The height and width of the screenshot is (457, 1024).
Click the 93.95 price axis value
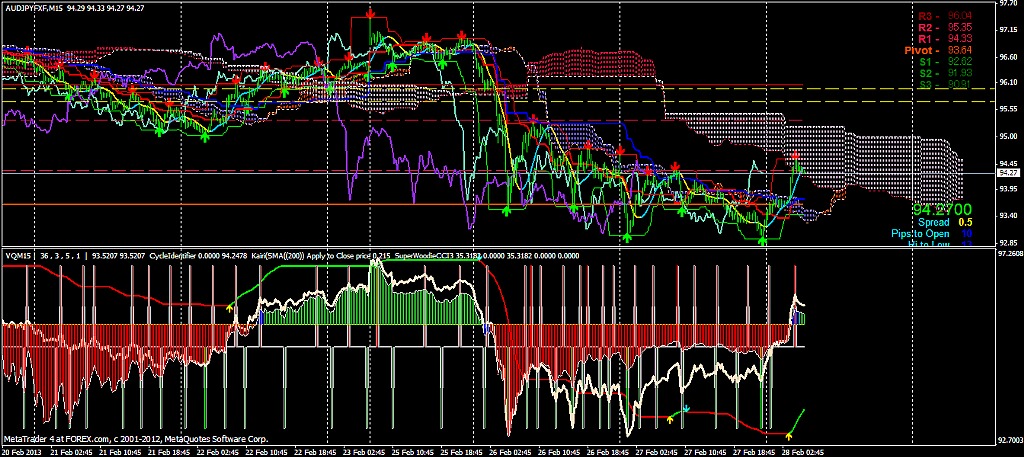1008,189
